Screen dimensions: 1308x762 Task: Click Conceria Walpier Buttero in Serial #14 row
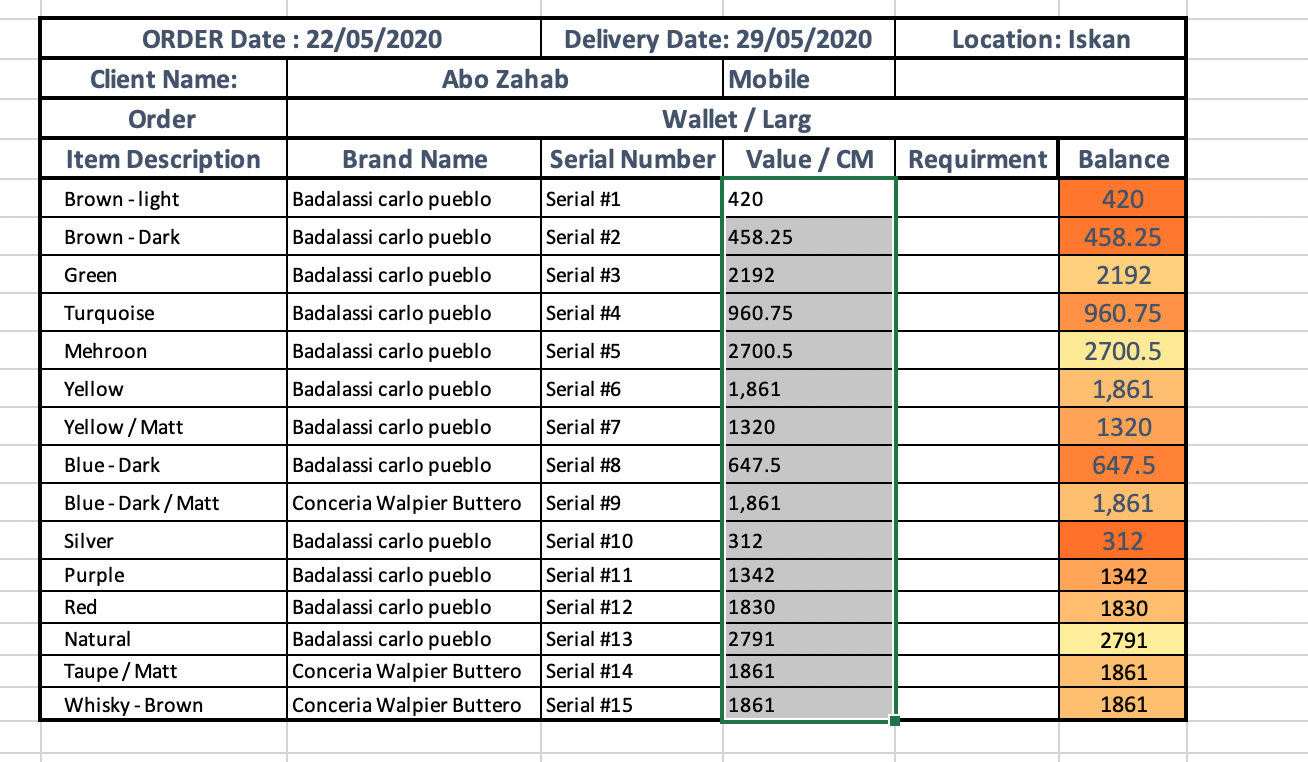coord(414,671)
